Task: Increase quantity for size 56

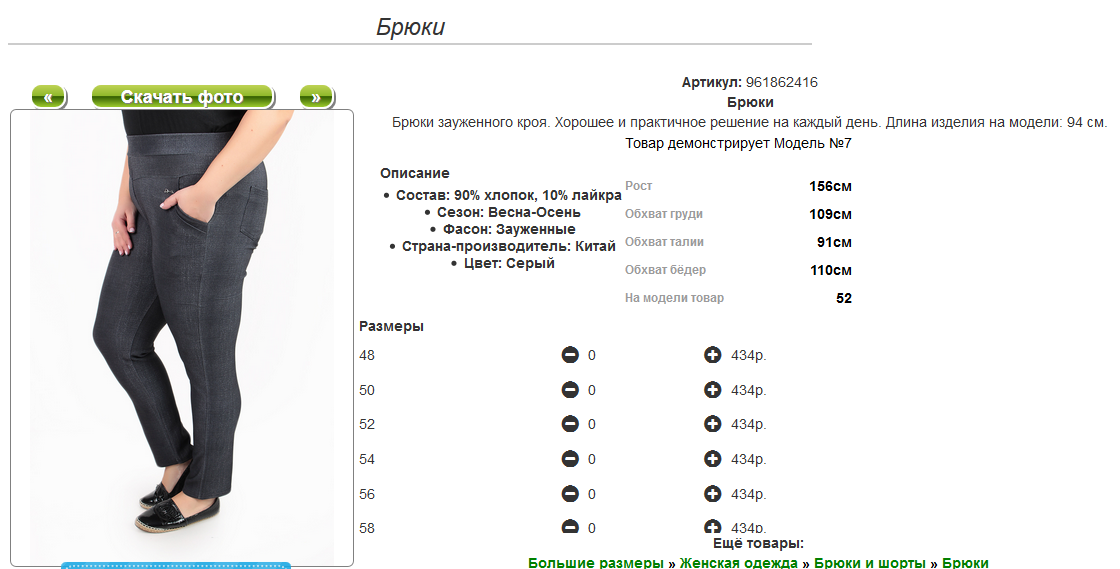Action: click(x=712, y=493)
